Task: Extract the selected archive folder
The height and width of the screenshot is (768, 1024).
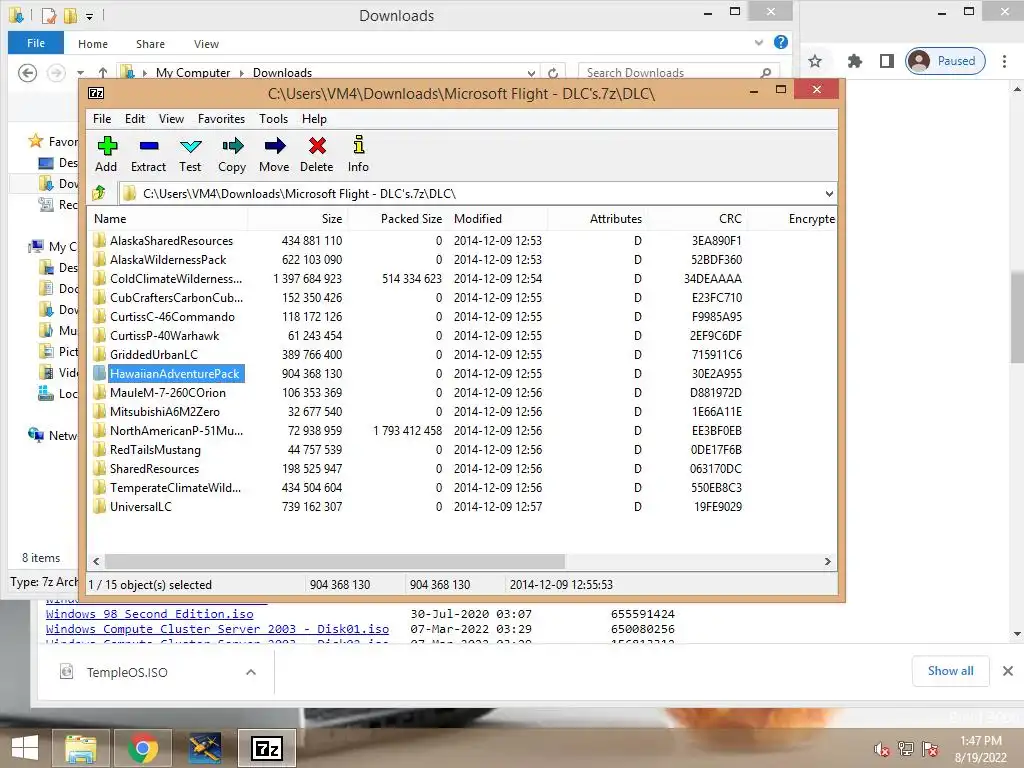Action: pyautogui.click(x=148, y=154)
